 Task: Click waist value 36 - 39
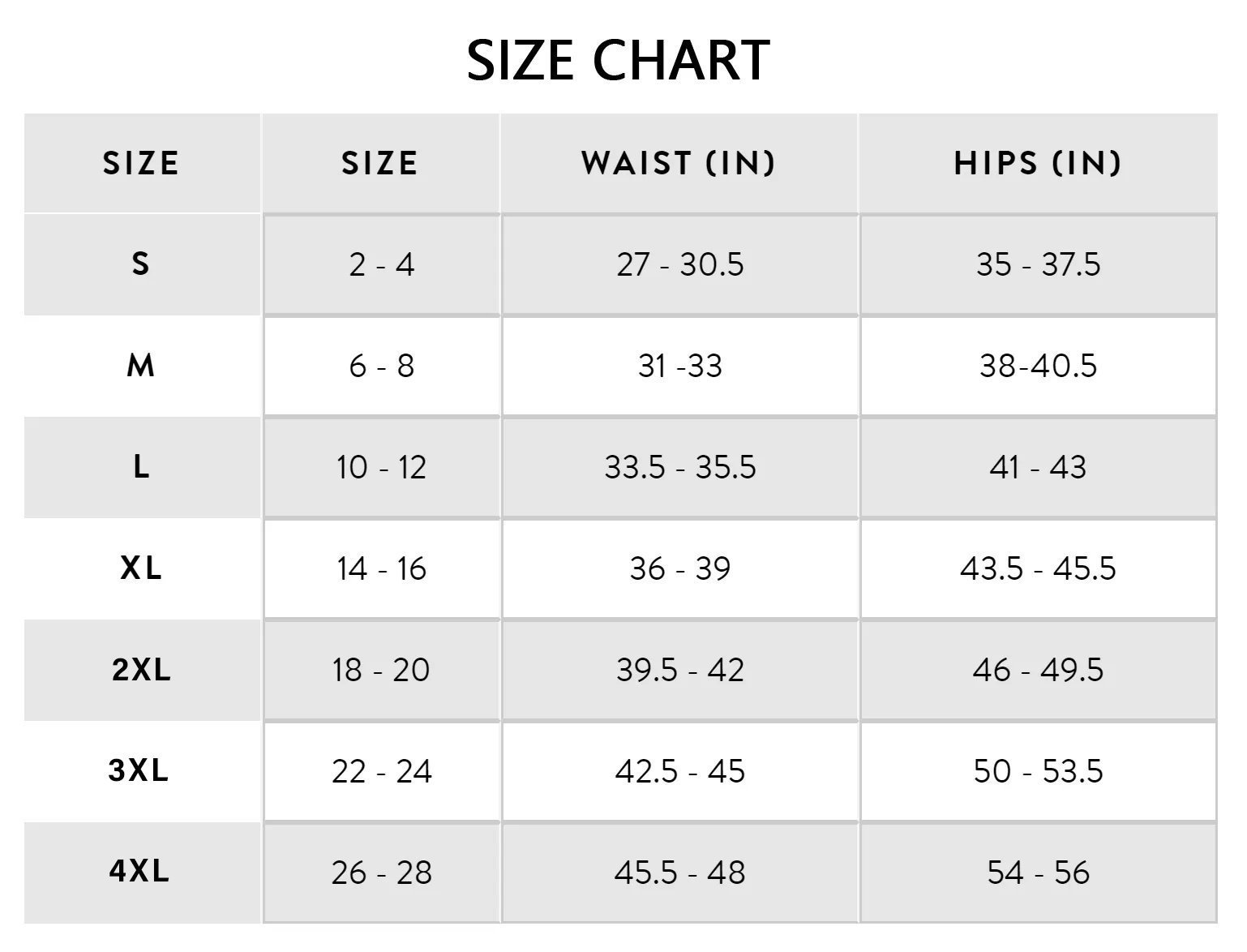pyautogui.click(x=679, y=568)
